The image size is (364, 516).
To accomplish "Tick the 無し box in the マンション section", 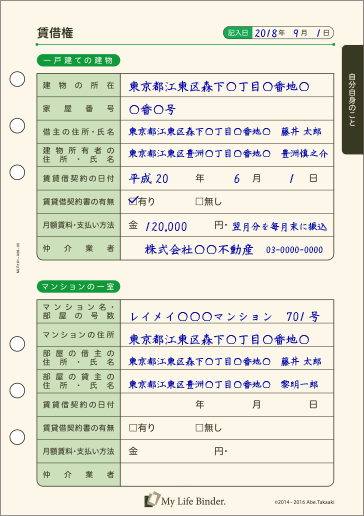I will [199, 428].
